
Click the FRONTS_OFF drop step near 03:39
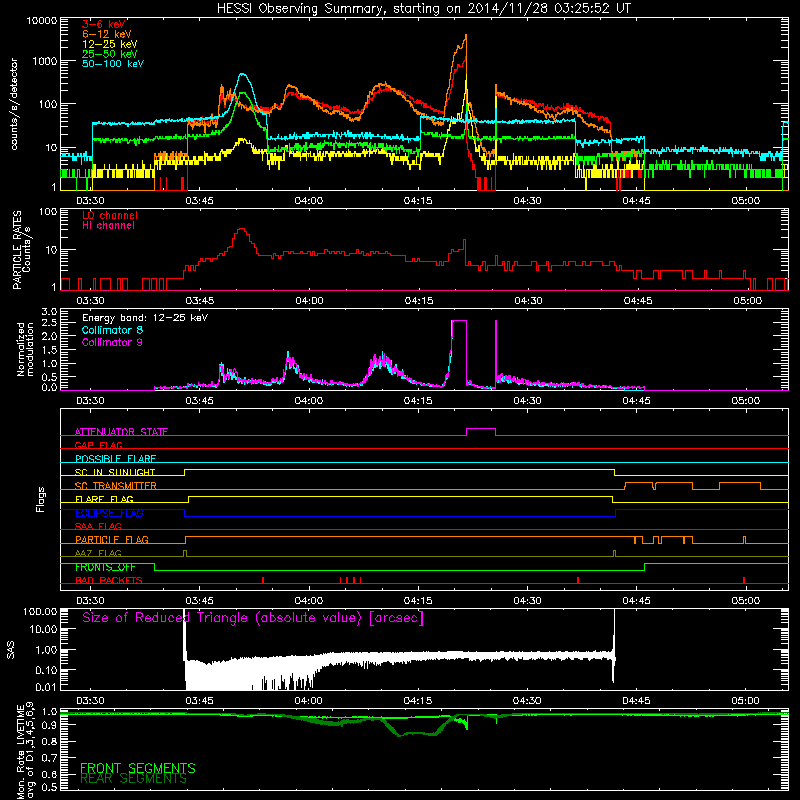tap(155, 567)
